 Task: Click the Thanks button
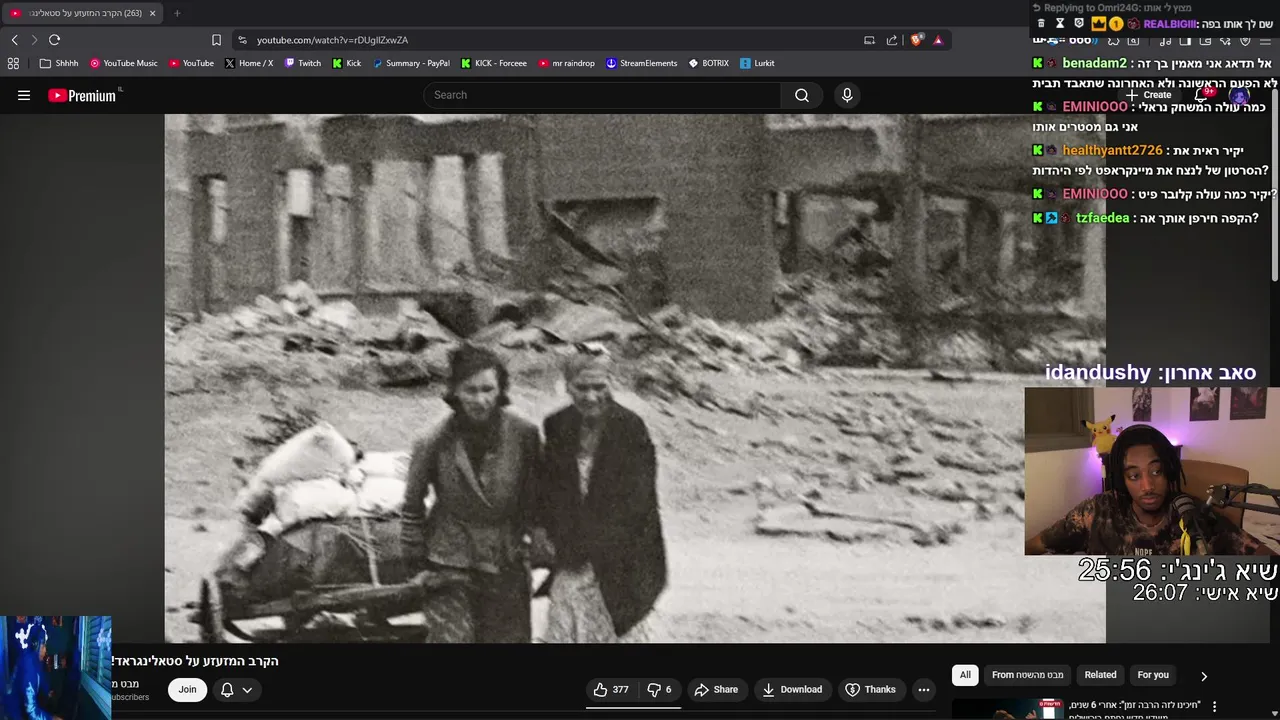[870, 689]
